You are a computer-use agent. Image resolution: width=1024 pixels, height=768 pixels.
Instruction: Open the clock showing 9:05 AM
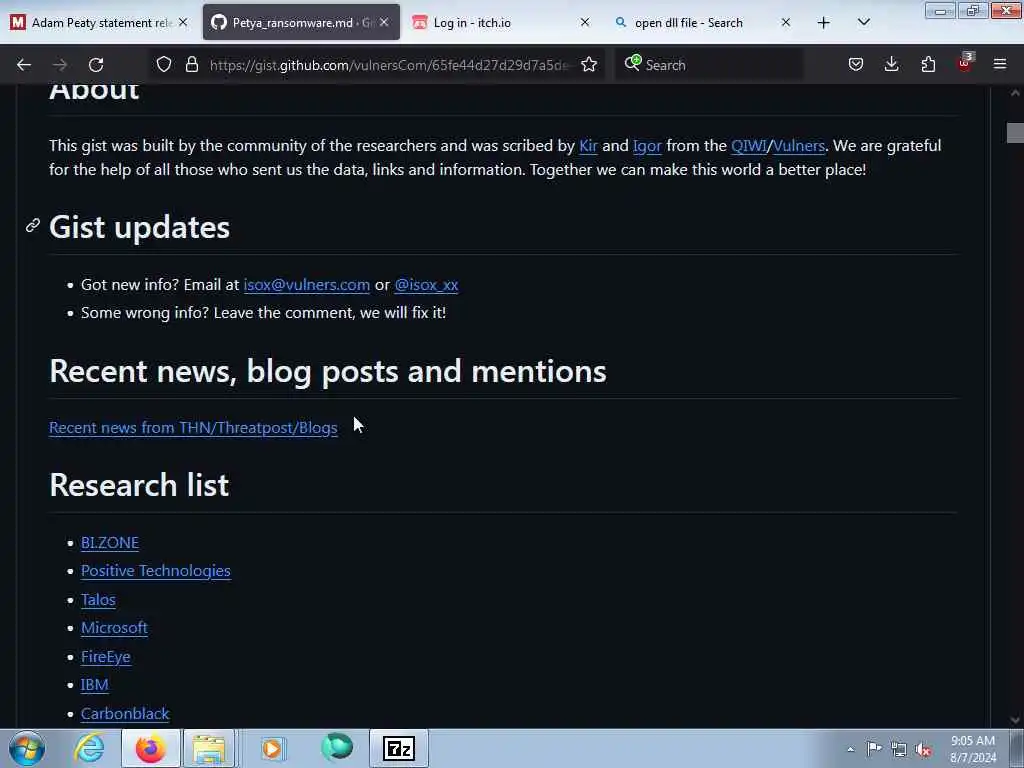click(973, 749)
